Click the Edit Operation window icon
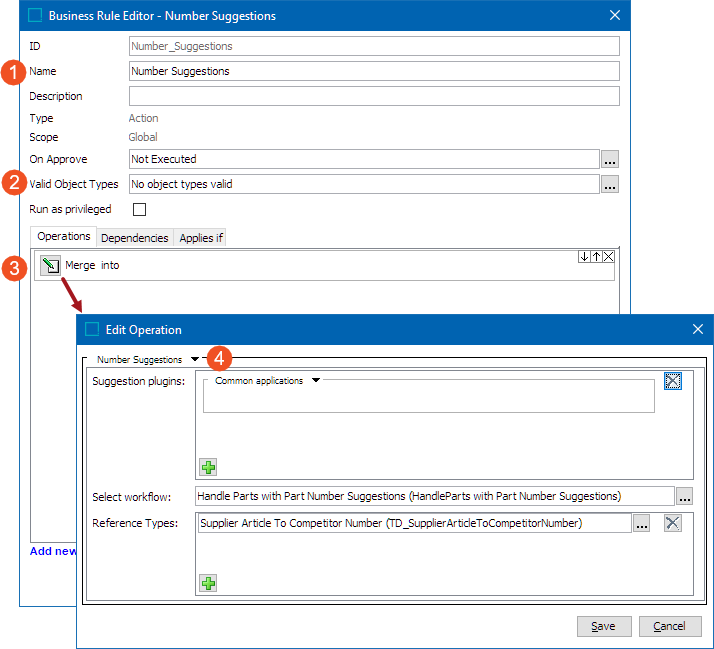Image resolution: width=714 pixels, height=649 pixels. [92, 329]
